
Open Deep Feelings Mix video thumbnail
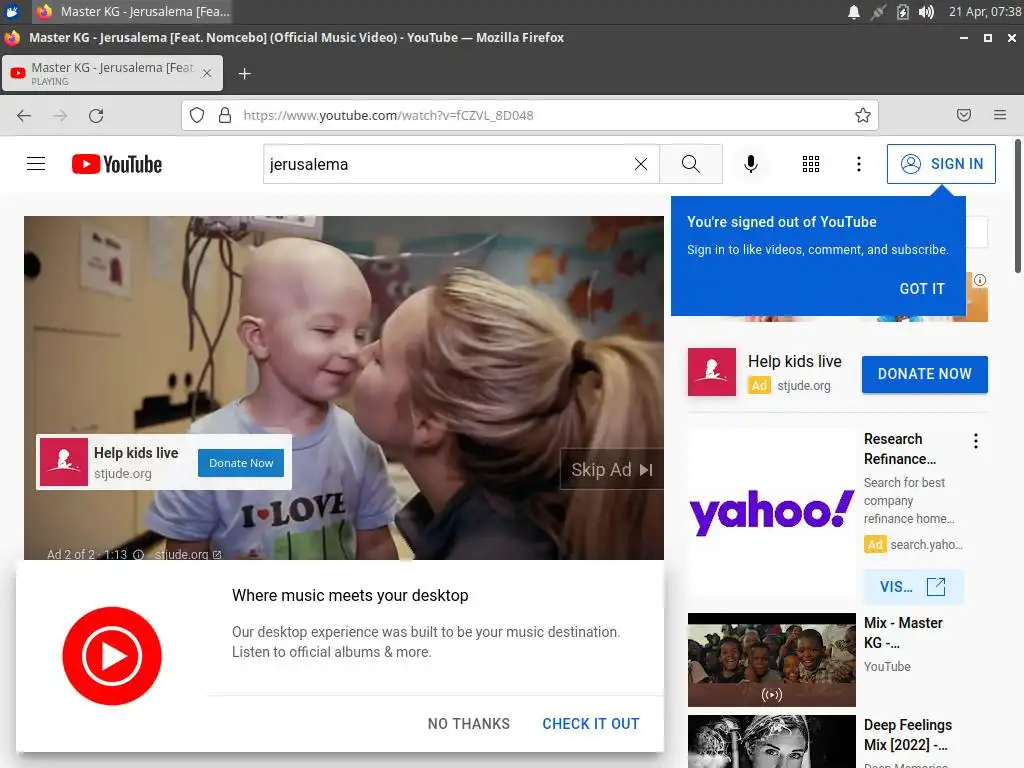771,741
